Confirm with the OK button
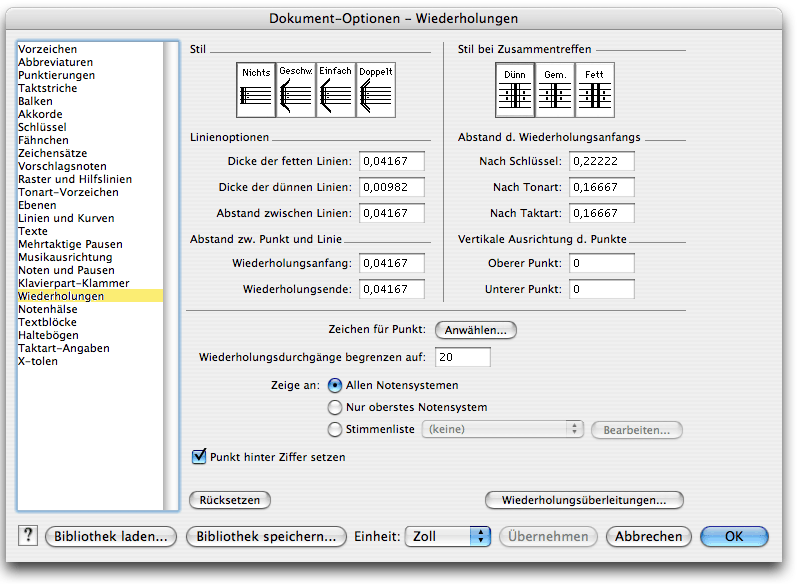The width and height of the screenshot is (801, 584). [734, 536]
